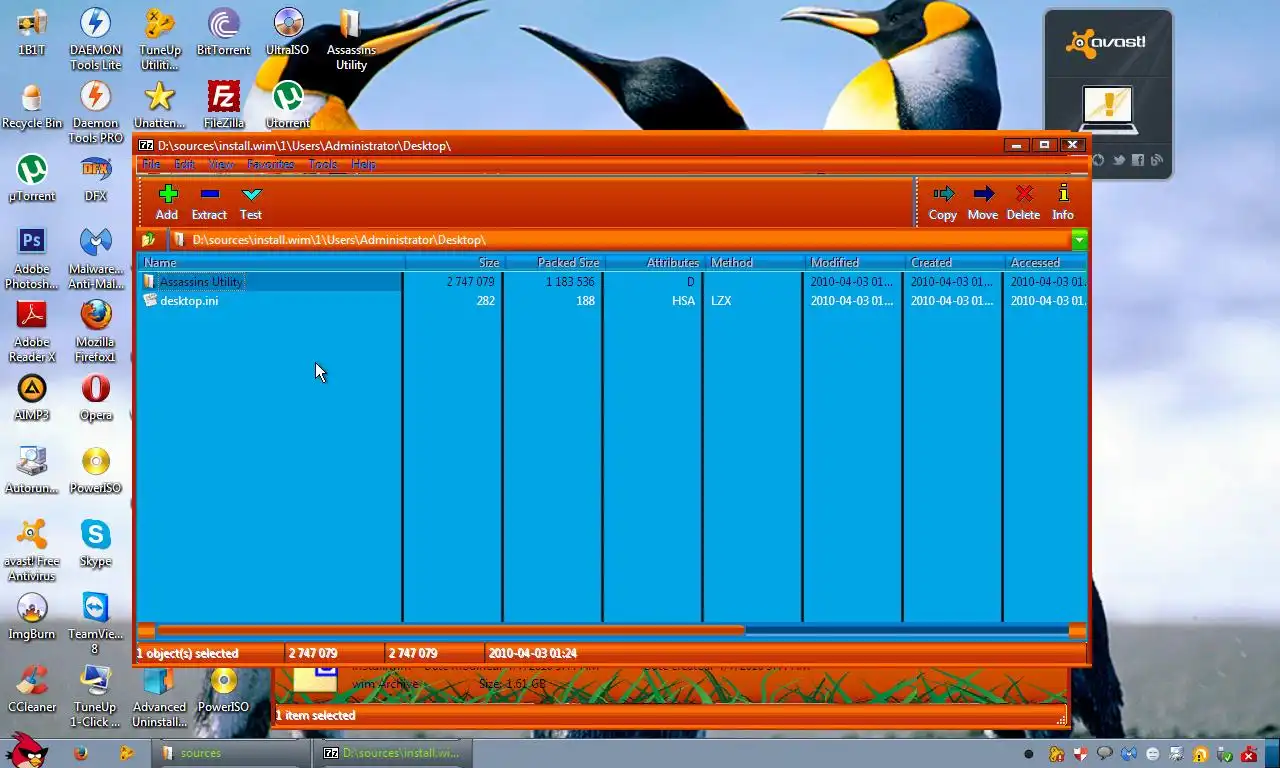Sort by the Accessed column header

(1046, 262)
